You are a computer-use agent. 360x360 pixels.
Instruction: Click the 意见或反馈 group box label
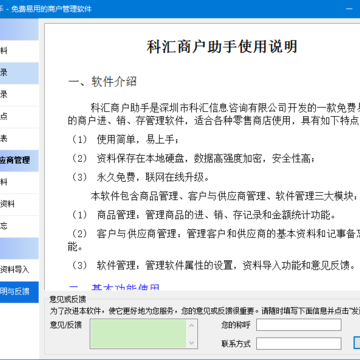point(68,298)
